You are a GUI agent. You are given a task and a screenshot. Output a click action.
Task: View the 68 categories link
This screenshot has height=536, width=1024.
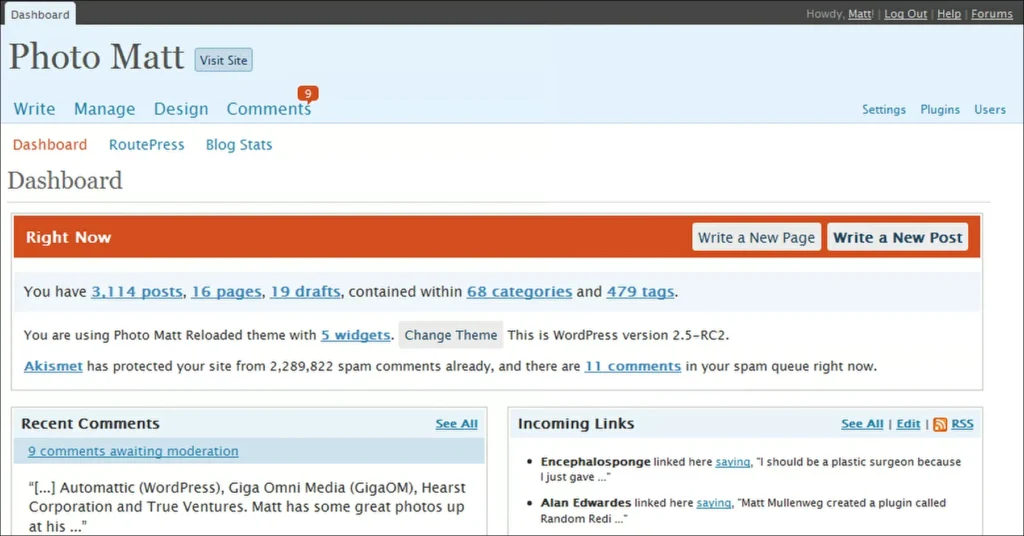pyautogui.click(x=519, y=292)
